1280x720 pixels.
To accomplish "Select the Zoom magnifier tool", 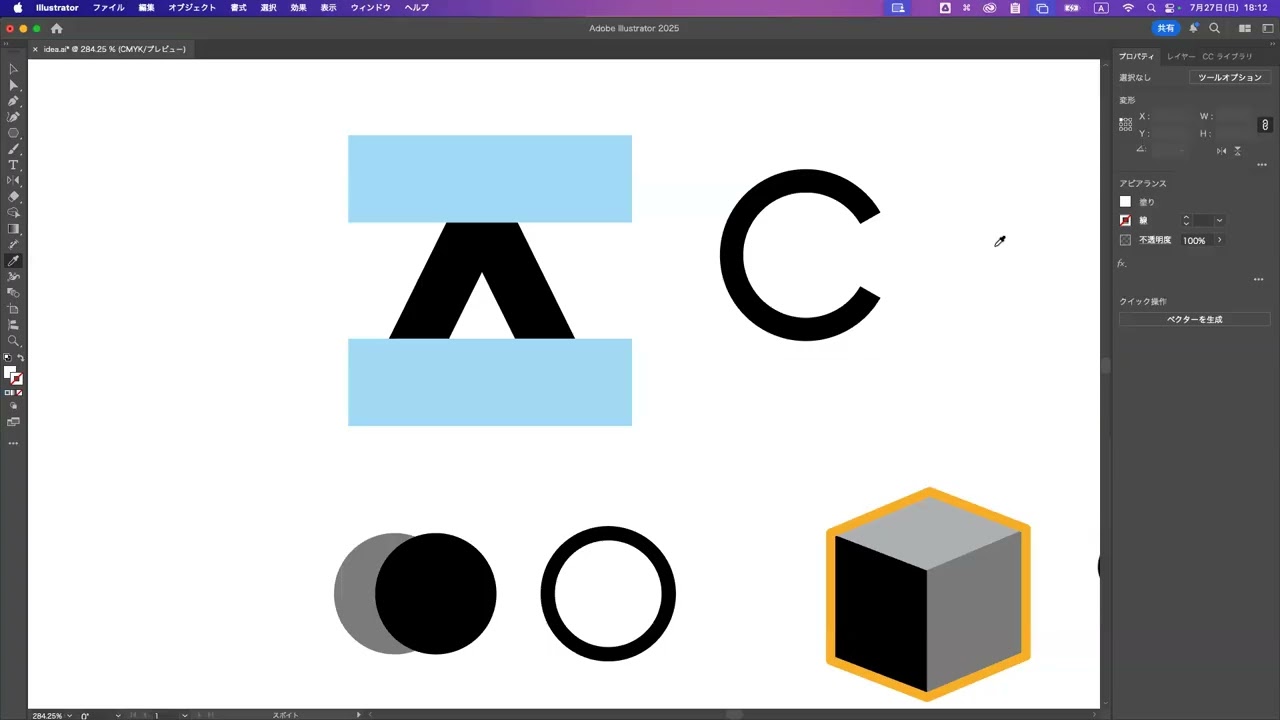I will pos(13,341).
